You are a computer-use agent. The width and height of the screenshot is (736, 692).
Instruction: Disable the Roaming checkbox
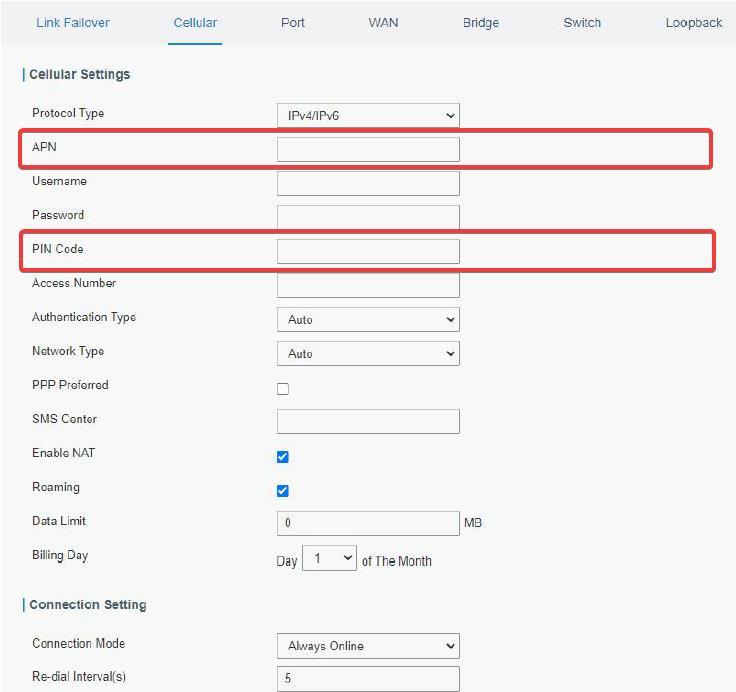click(283, 491)
